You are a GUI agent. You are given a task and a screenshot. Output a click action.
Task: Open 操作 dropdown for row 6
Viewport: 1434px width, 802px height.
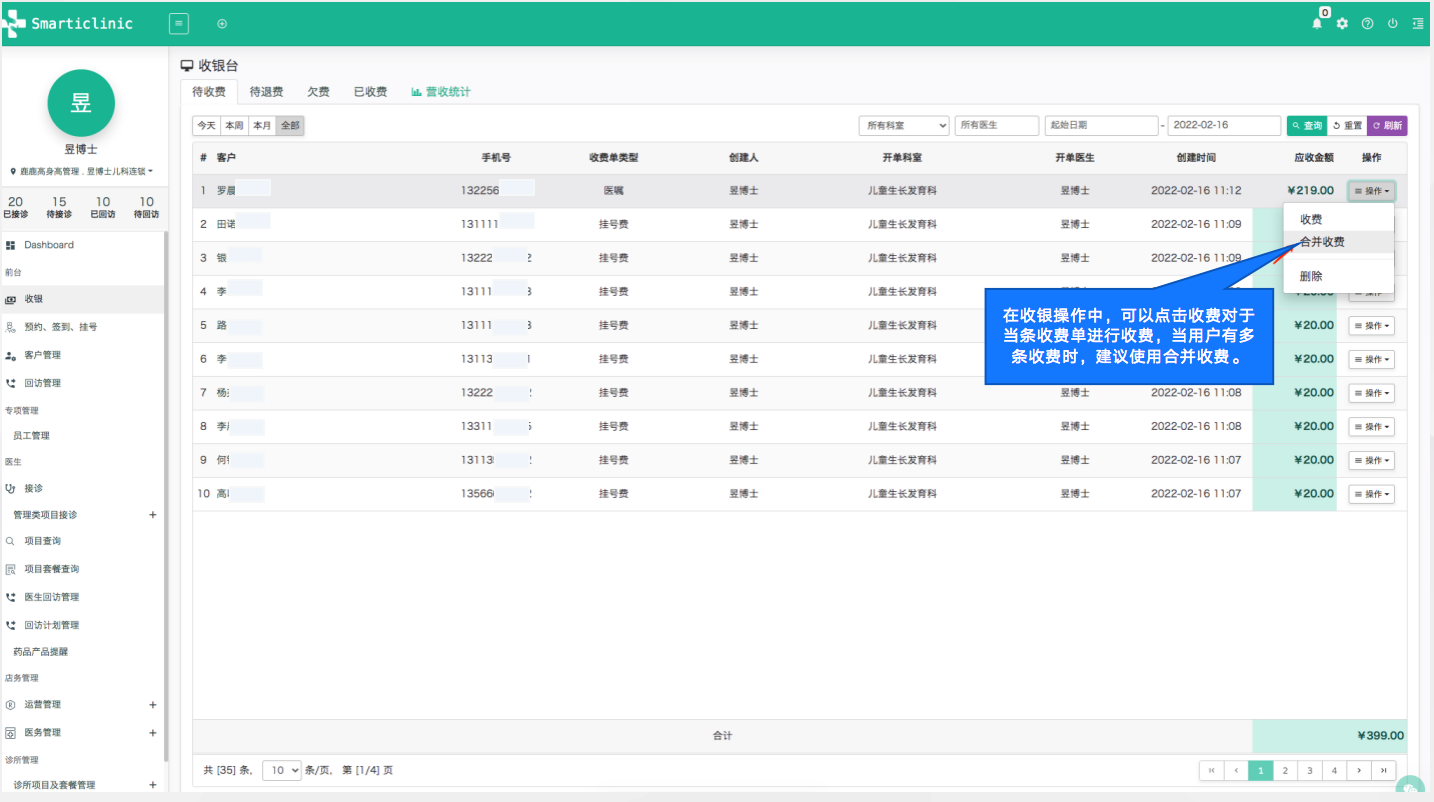pos(1371,359)
